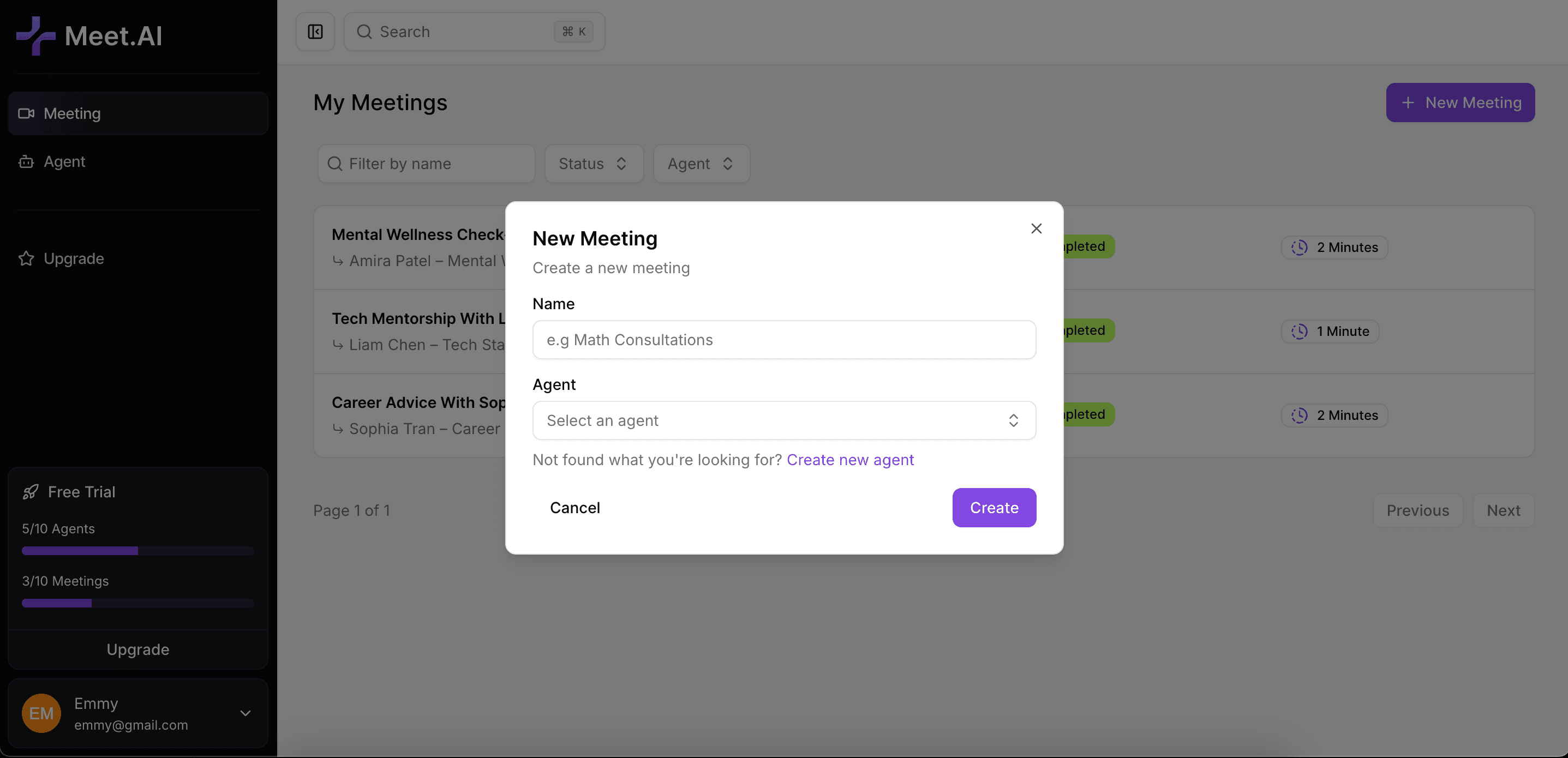Click the plus icon on New Meeting button
Image resolution: width=1568 pixels, height=758 pixels.
tap(1408, 102)
